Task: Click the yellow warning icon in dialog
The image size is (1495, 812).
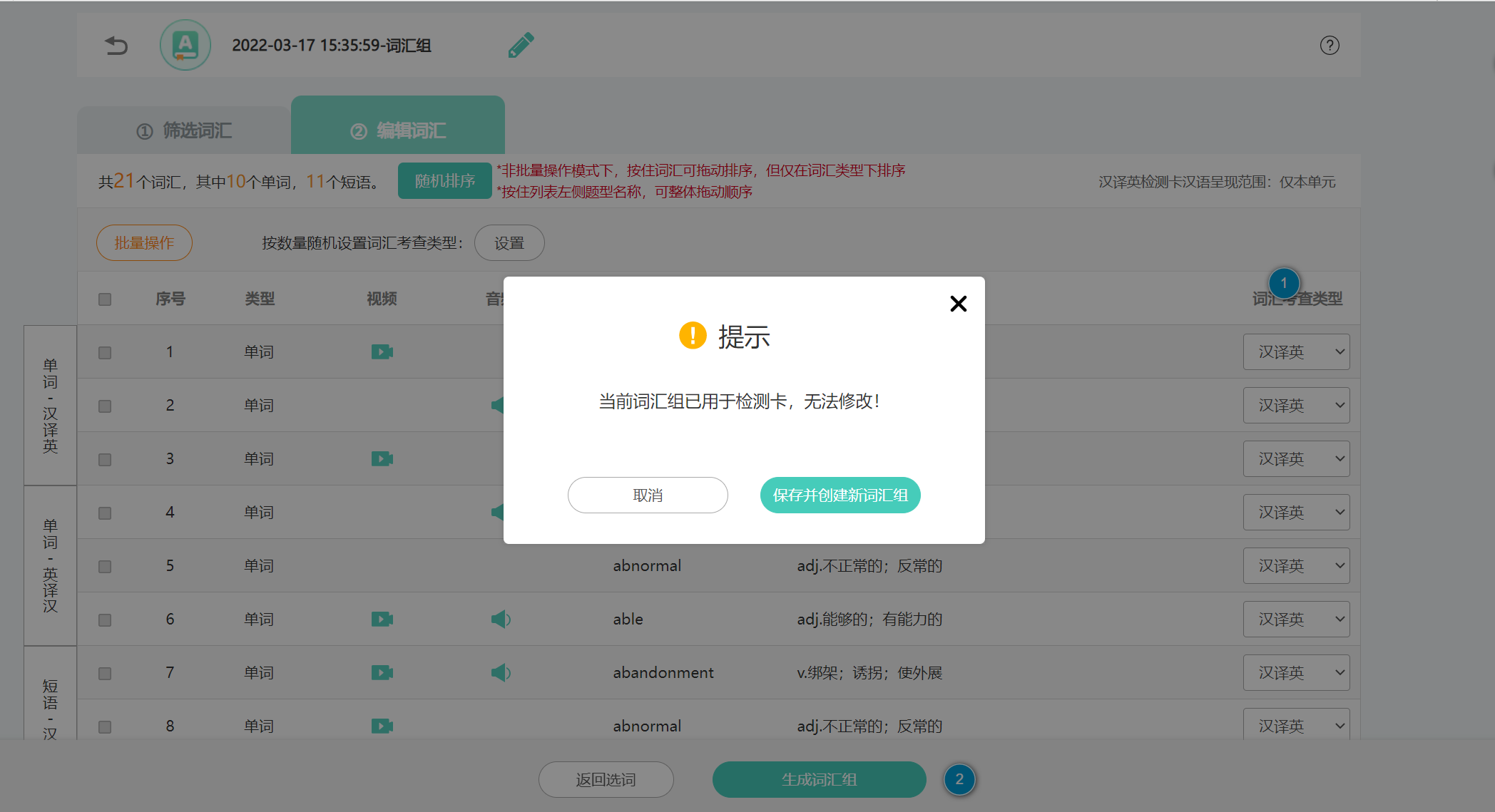Action: 693,335
